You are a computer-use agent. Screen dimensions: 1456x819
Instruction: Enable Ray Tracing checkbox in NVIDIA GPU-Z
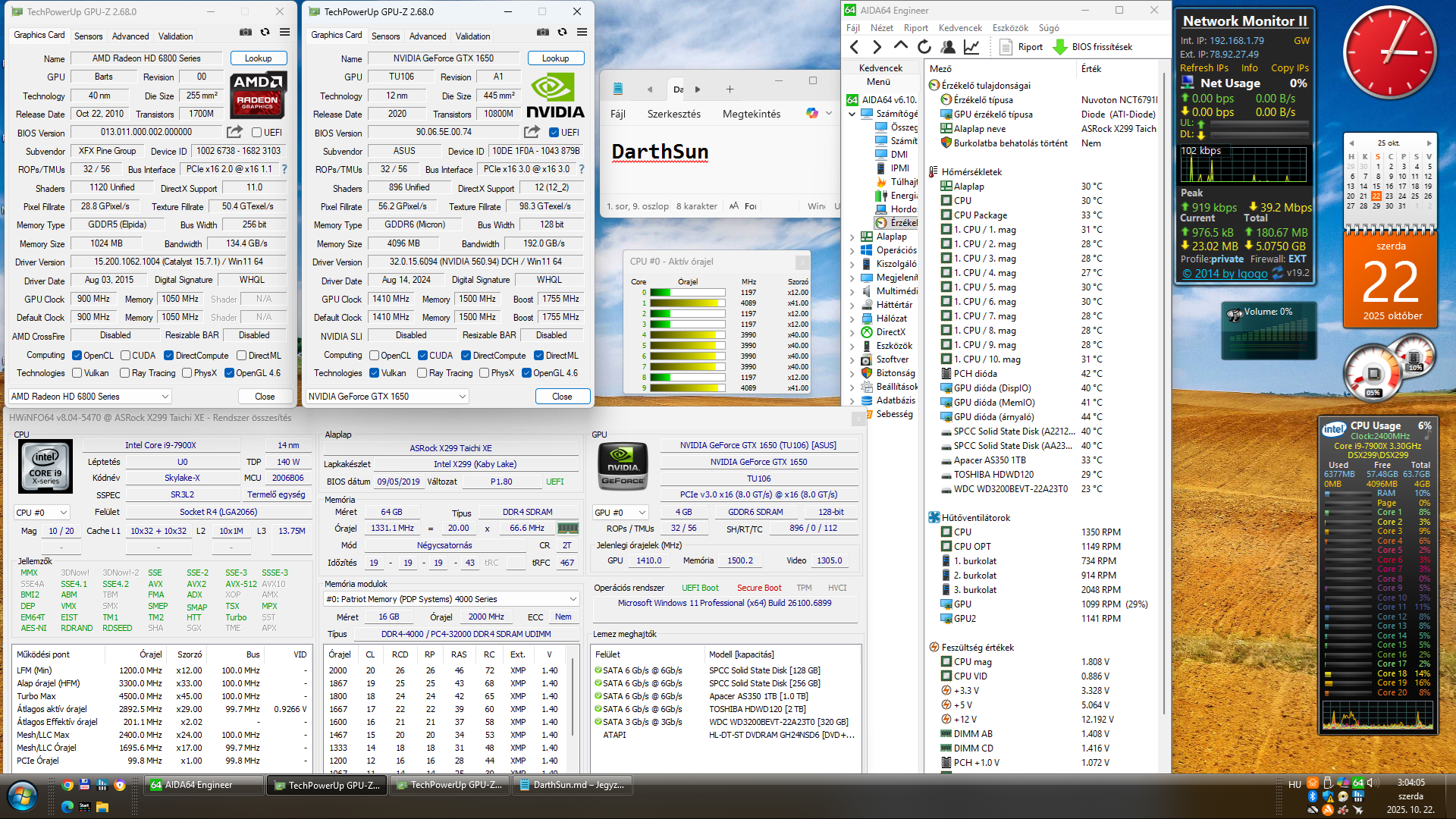click(422, 373)
